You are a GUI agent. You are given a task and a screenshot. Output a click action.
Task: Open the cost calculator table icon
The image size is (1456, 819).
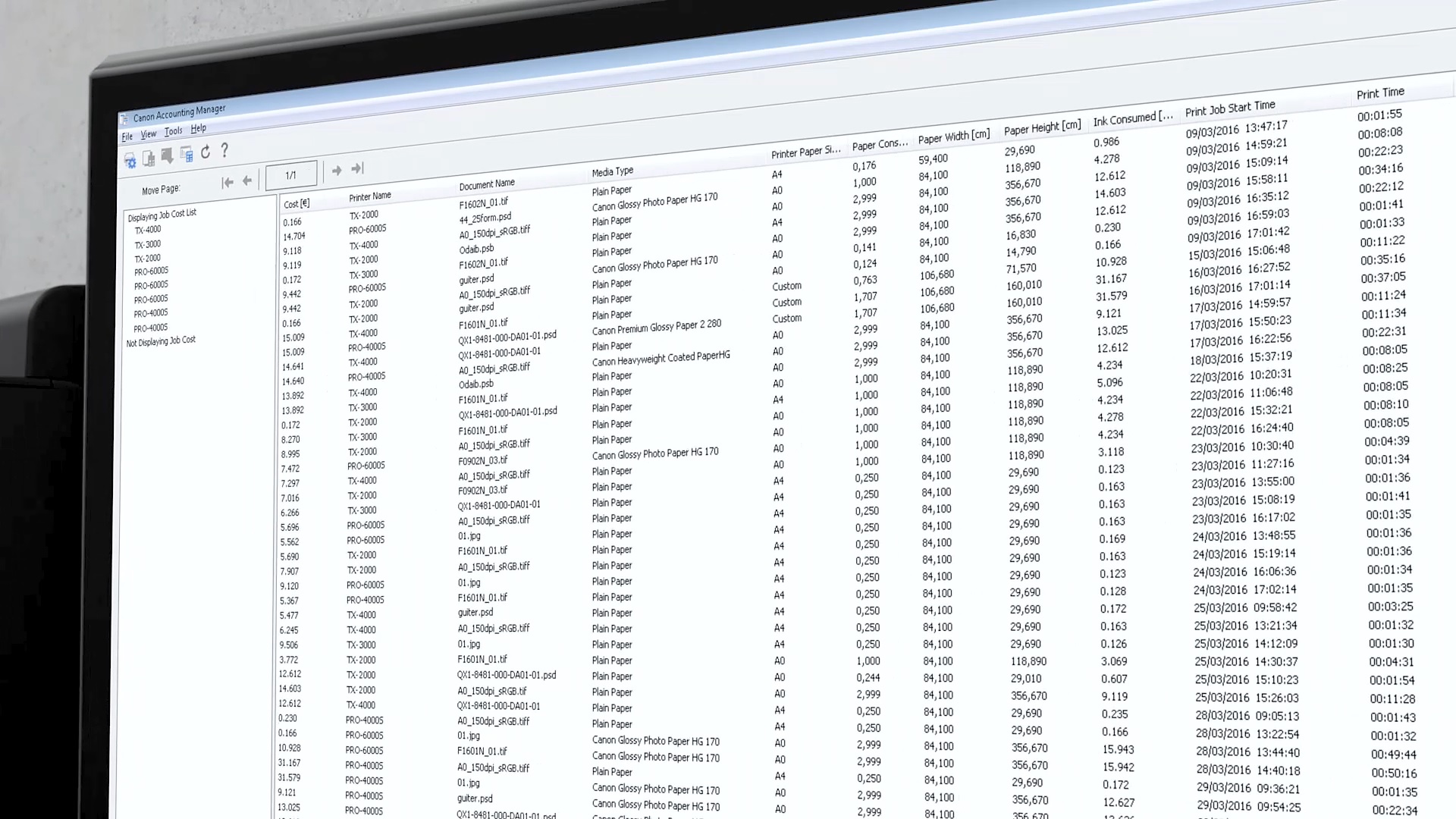(186, 154)
